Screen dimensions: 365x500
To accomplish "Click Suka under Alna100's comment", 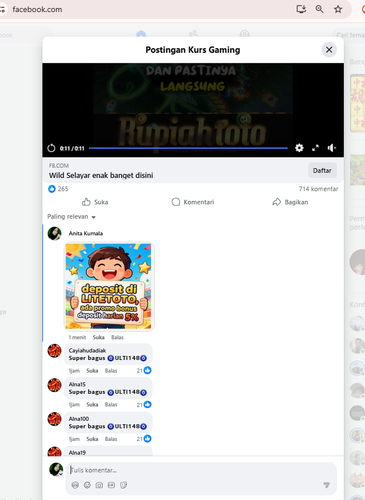I will tap(92, 439).
